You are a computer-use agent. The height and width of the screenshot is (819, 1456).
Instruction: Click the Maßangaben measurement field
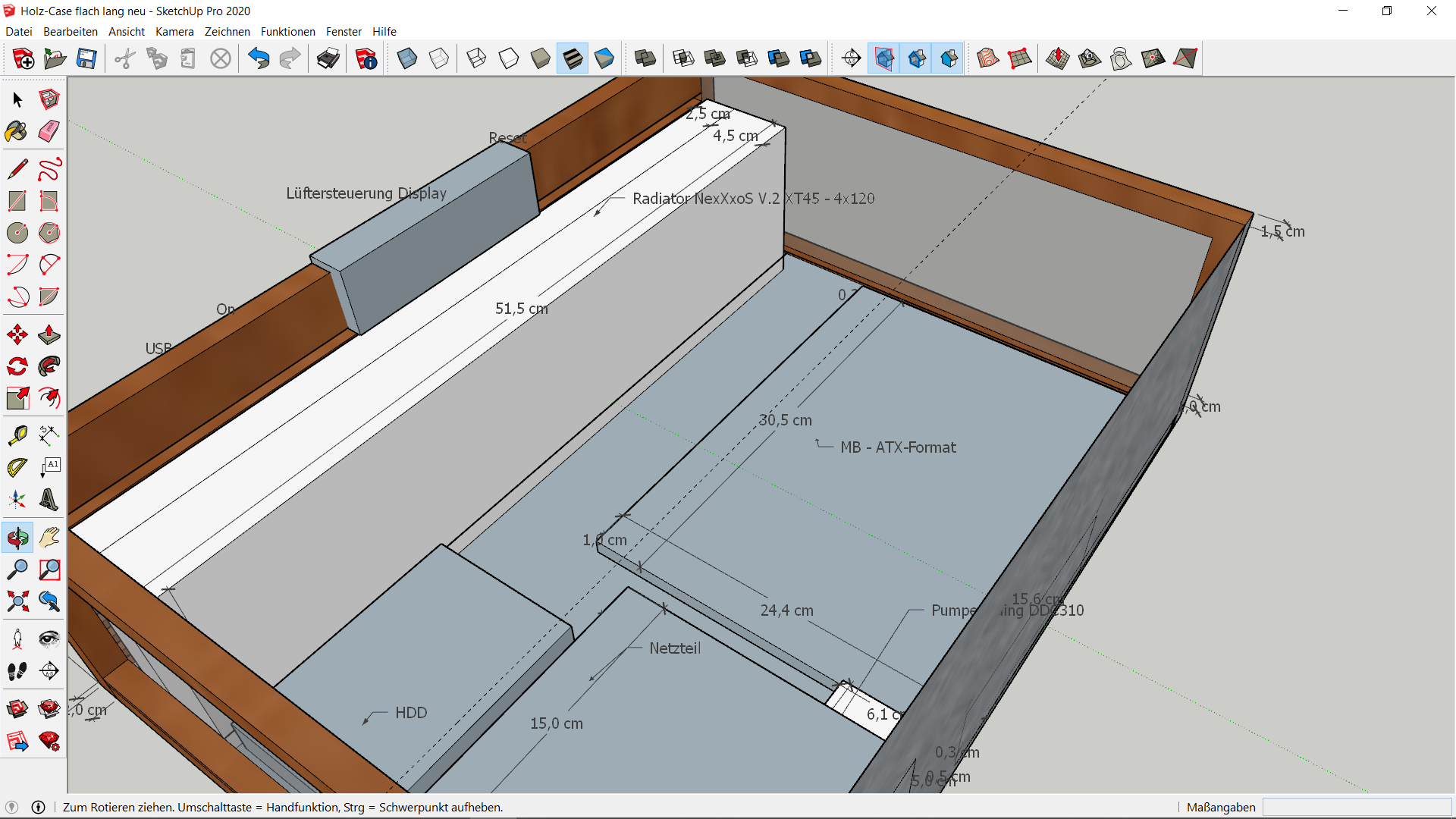1356,807
